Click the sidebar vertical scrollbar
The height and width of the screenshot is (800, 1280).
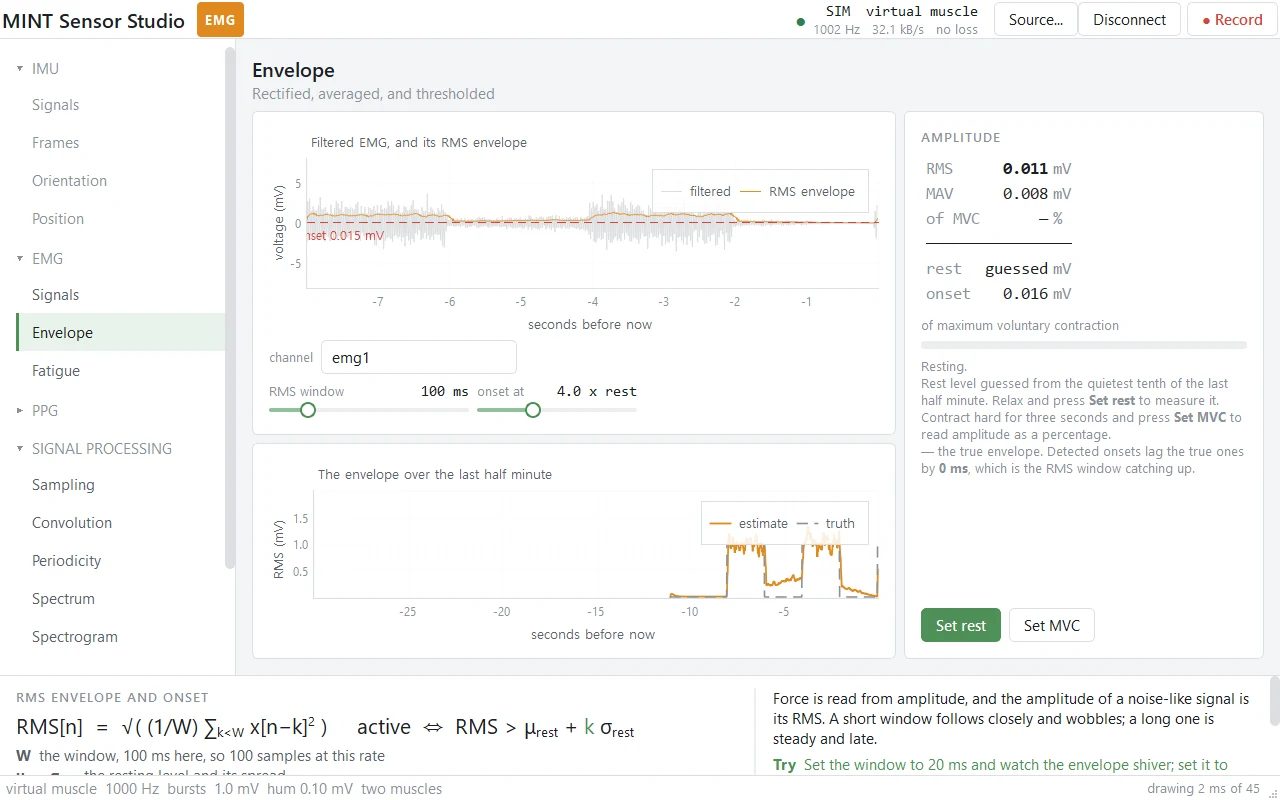point(230,308)
